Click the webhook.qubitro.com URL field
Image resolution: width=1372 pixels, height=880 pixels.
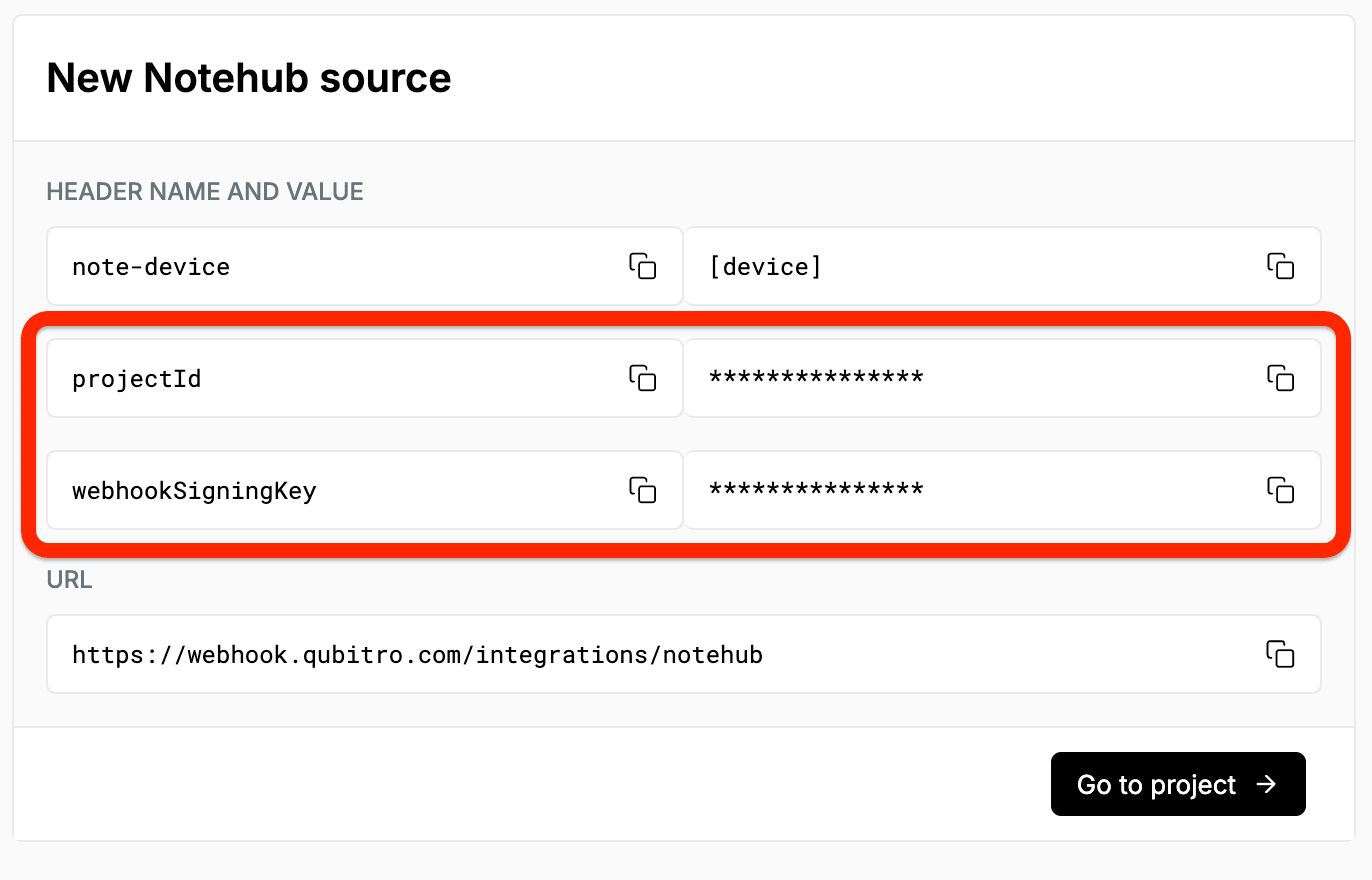tap(684, 654)
